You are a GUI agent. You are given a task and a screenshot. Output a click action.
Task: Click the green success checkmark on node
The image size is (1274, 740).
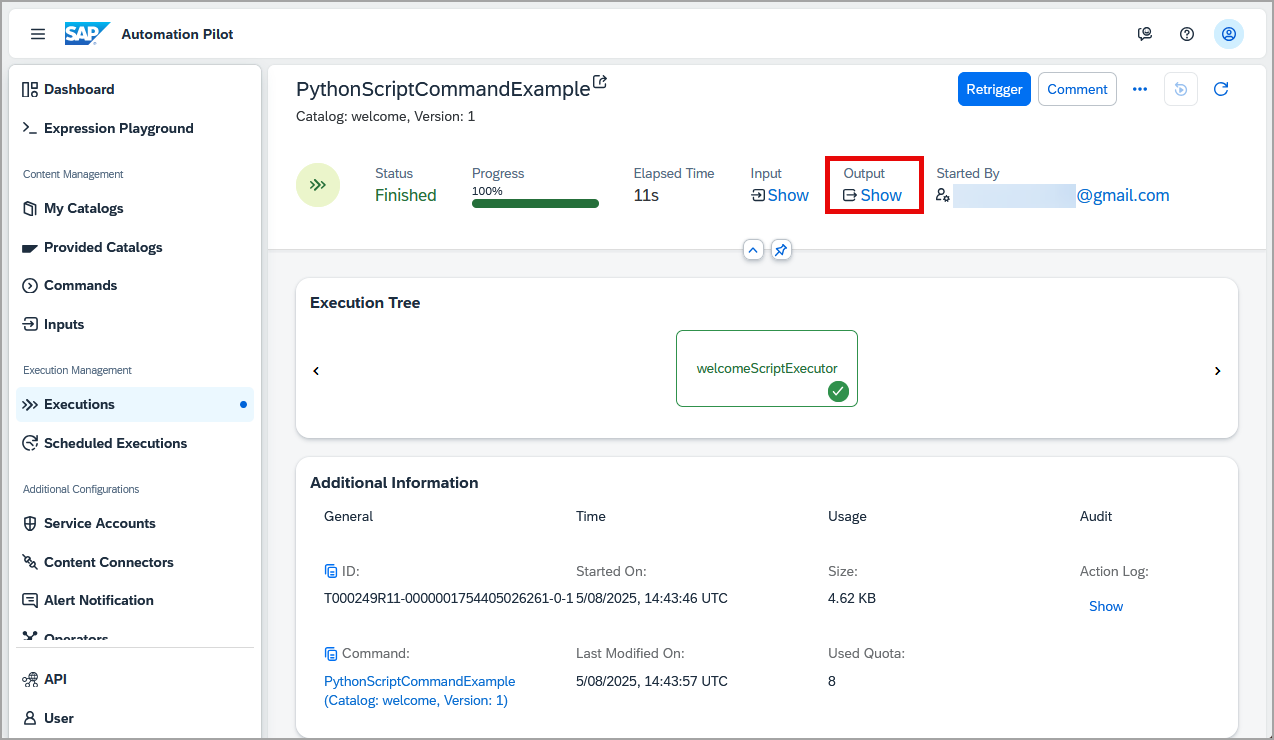[x=838, y=392]
